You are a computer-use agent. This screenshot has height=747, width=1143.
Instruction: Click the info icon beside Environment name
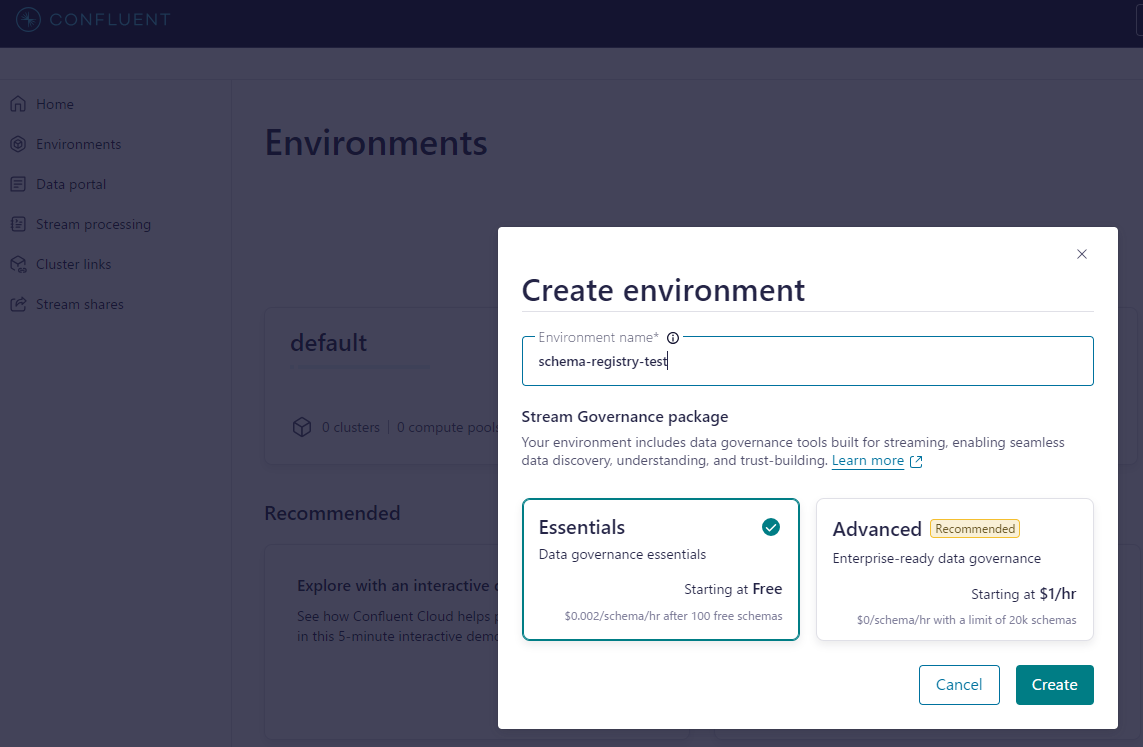click(673, 338)
